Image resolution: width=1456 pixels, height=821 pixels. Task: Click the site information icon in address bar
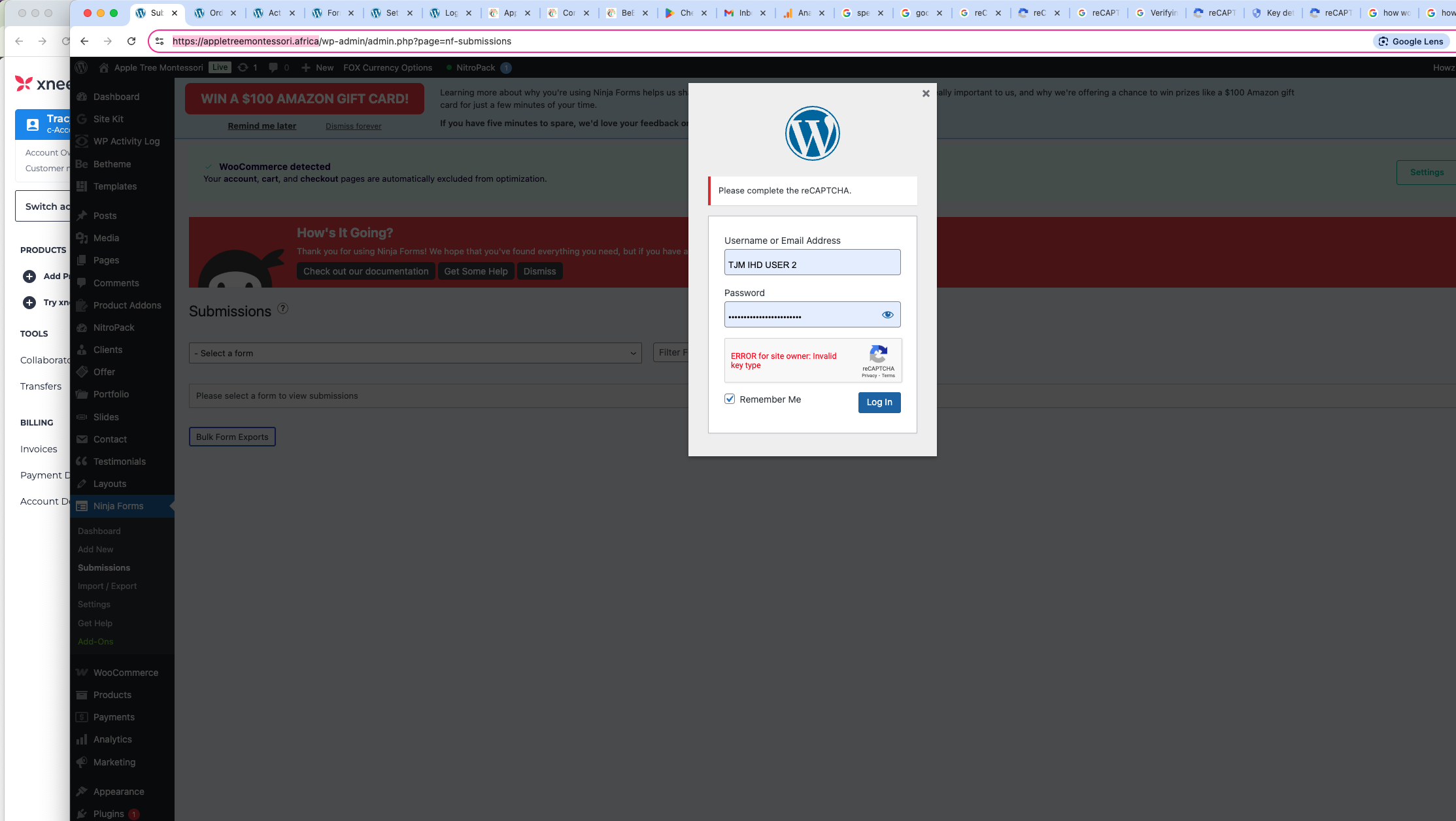pos(160,41)
